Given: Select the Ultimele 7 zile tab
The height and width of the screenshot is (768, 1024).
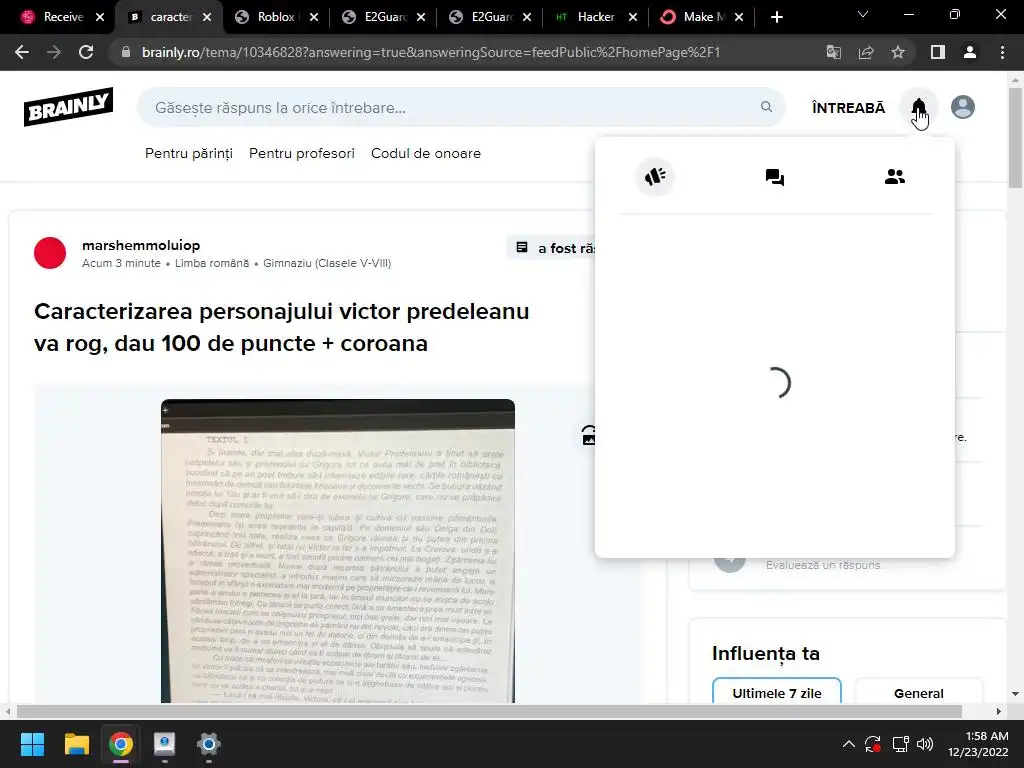Looking at the screenshot, I should coord(776,693).
